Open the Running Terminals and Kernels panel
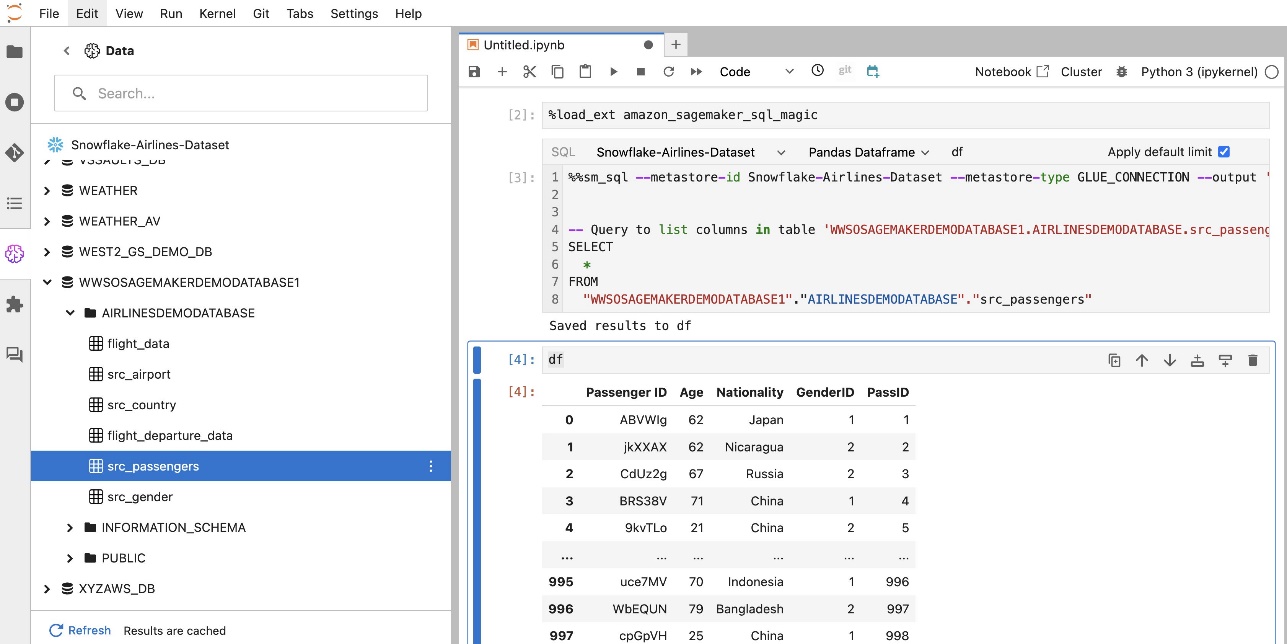Image resolution: width=1287 pixels, height=644 pixels. tap(14, 102)
